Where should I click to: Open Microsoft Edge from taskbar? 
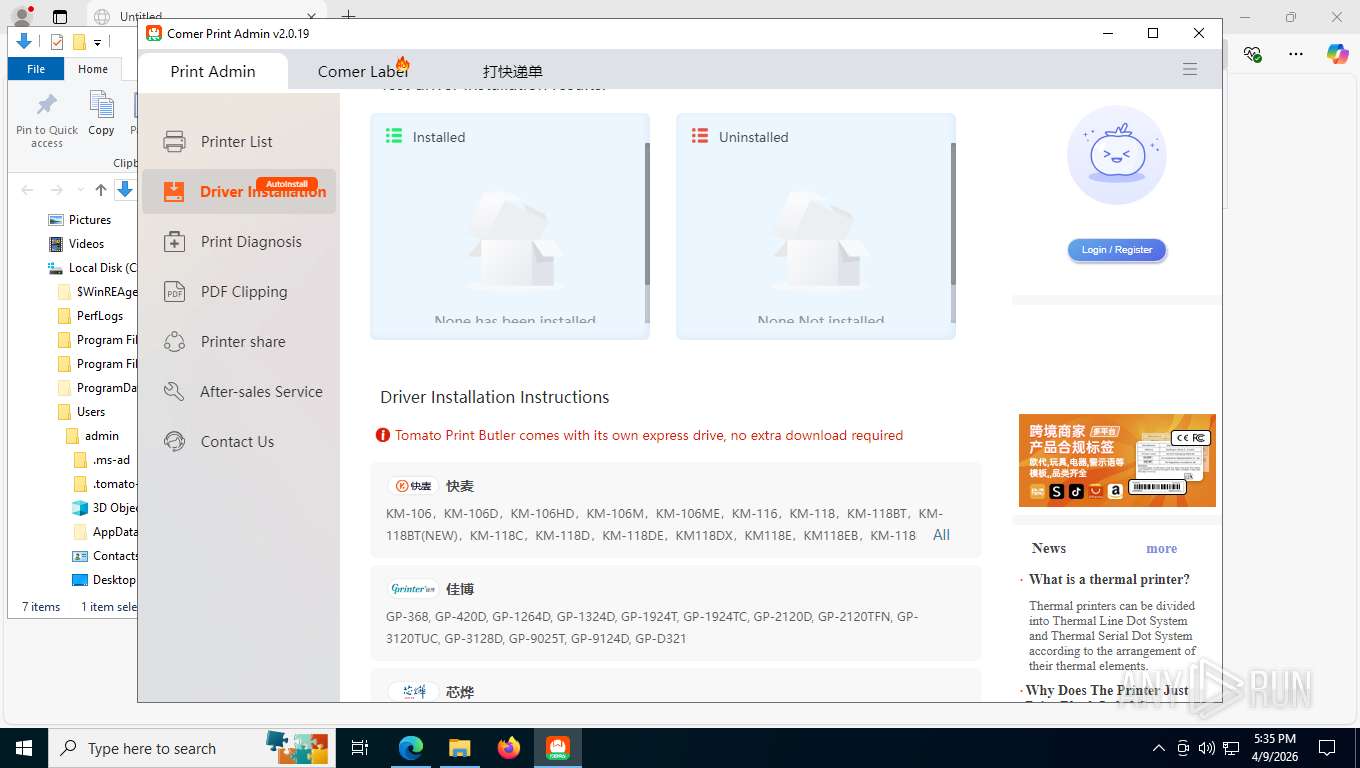(x=411, y=748)
